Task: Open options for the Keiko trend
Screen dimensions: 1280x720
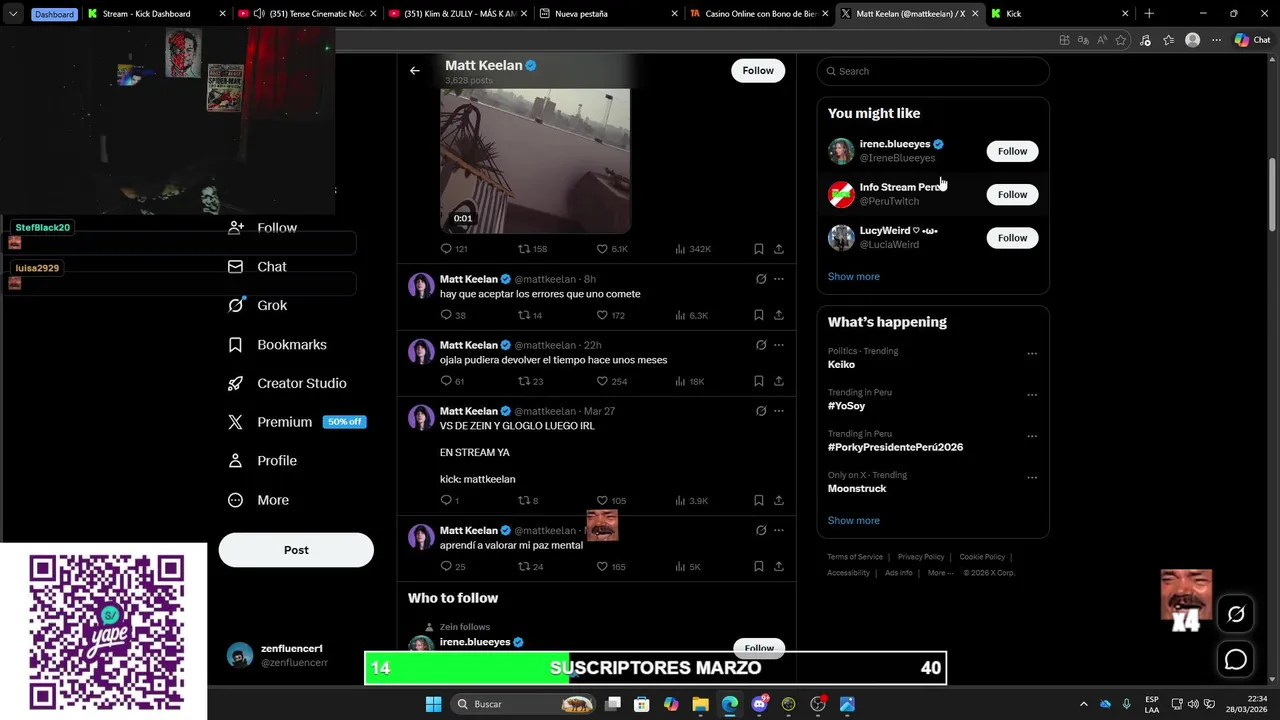Action: click(x=1032, y=353)
